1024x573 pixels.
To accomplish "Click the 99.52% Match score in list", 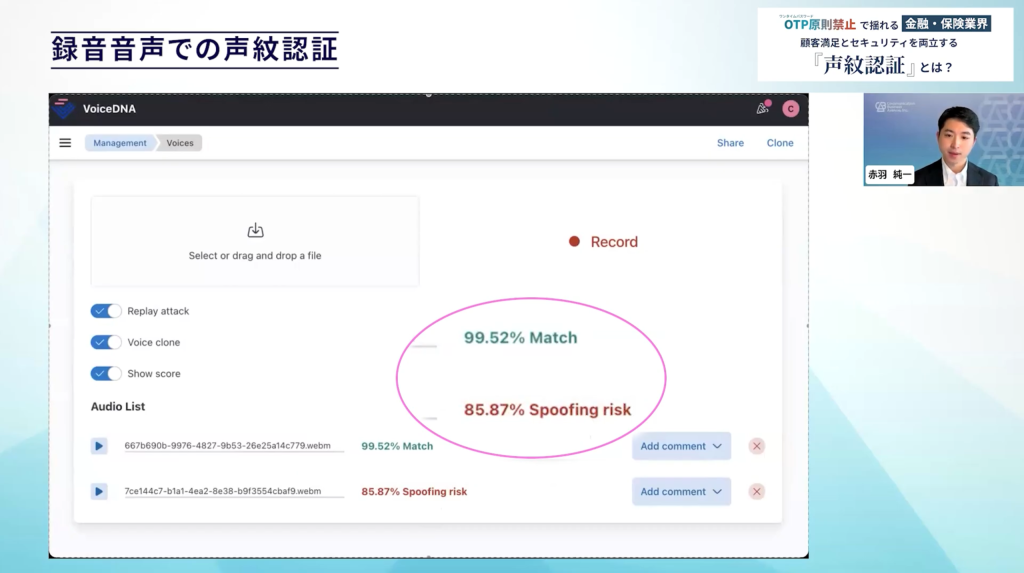I will point(397,446).
